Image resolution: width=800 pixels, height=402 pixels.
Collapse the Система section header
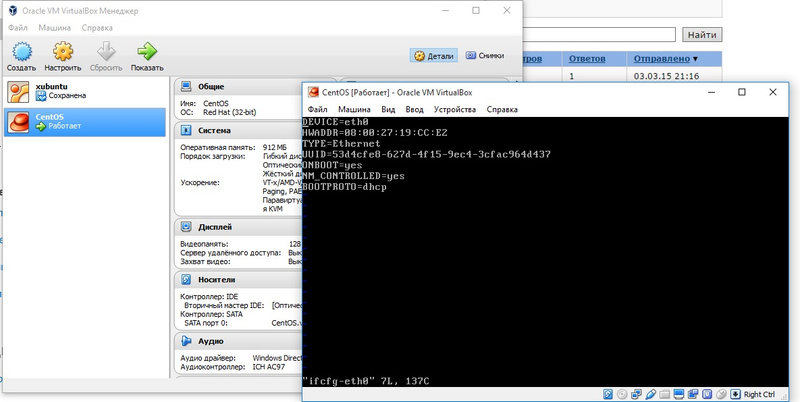[x=215, y=130]
